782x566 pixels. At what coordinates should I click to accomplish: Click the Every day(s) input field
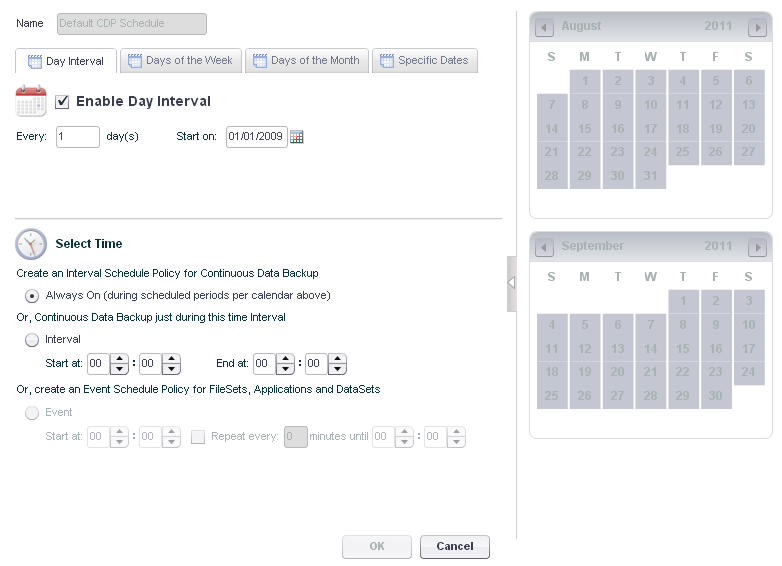coord(78,137)
